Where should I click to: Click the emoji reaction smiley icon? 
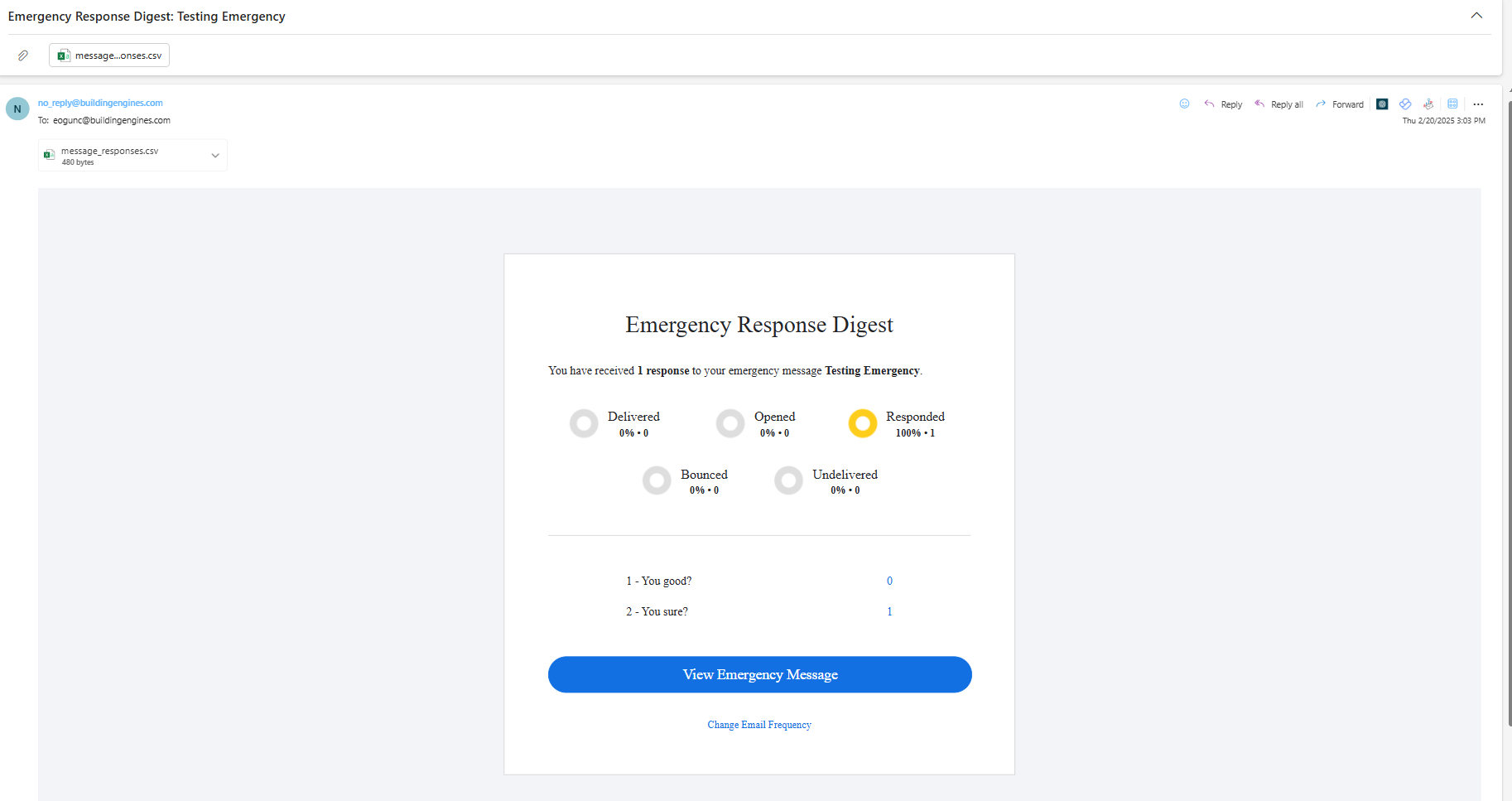pyautogui.click(x=1184, y=104)
